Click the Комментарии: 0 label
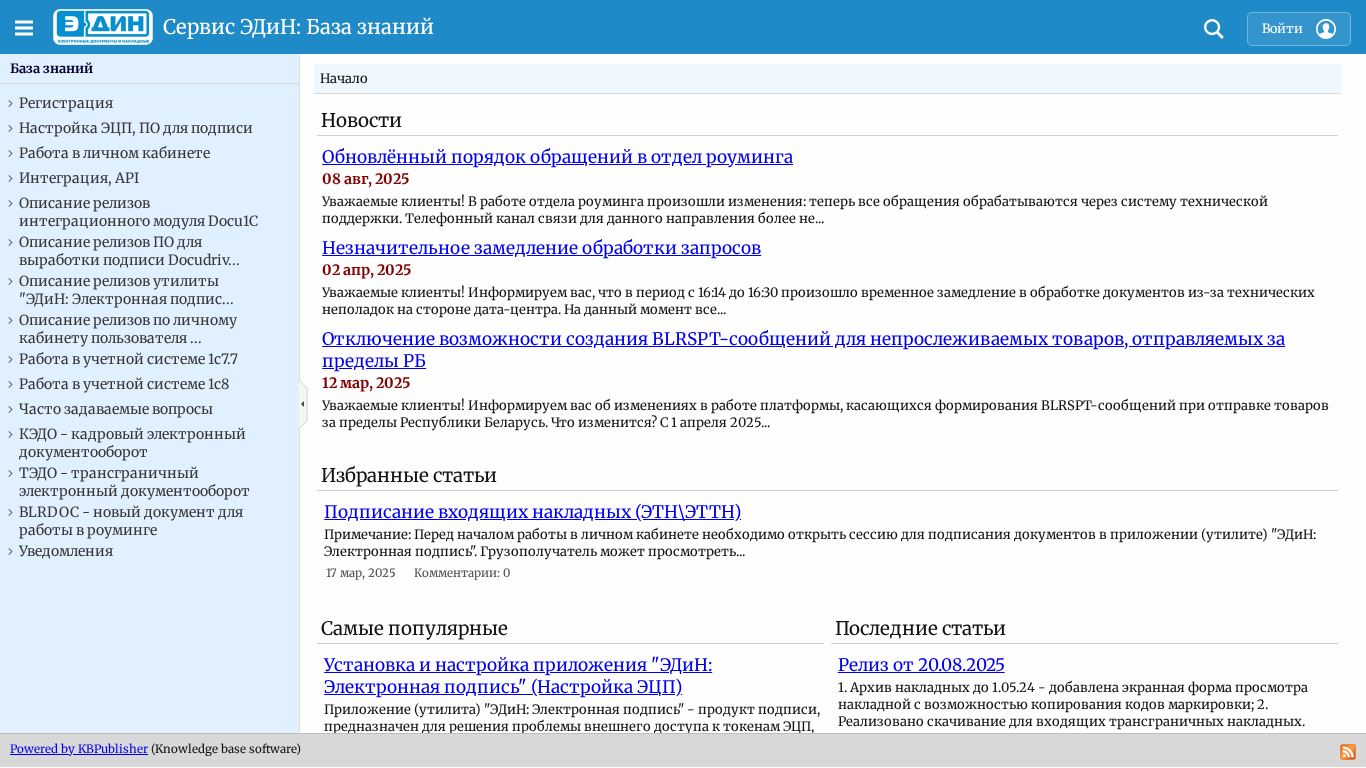 [462, 573]
